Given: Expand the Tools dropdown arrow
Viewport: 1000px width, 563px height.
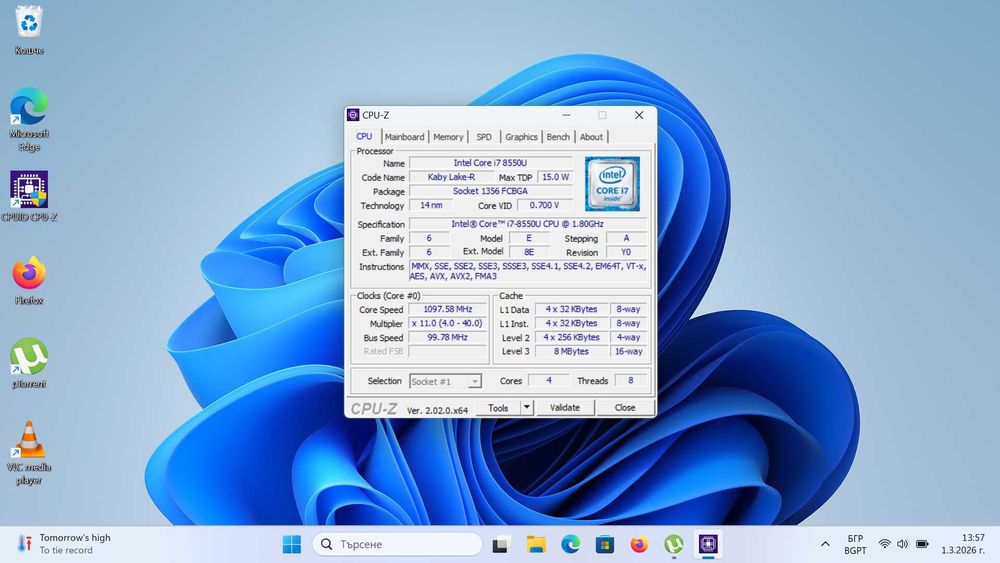Looking at the screenshot, I should click(527, 408).
